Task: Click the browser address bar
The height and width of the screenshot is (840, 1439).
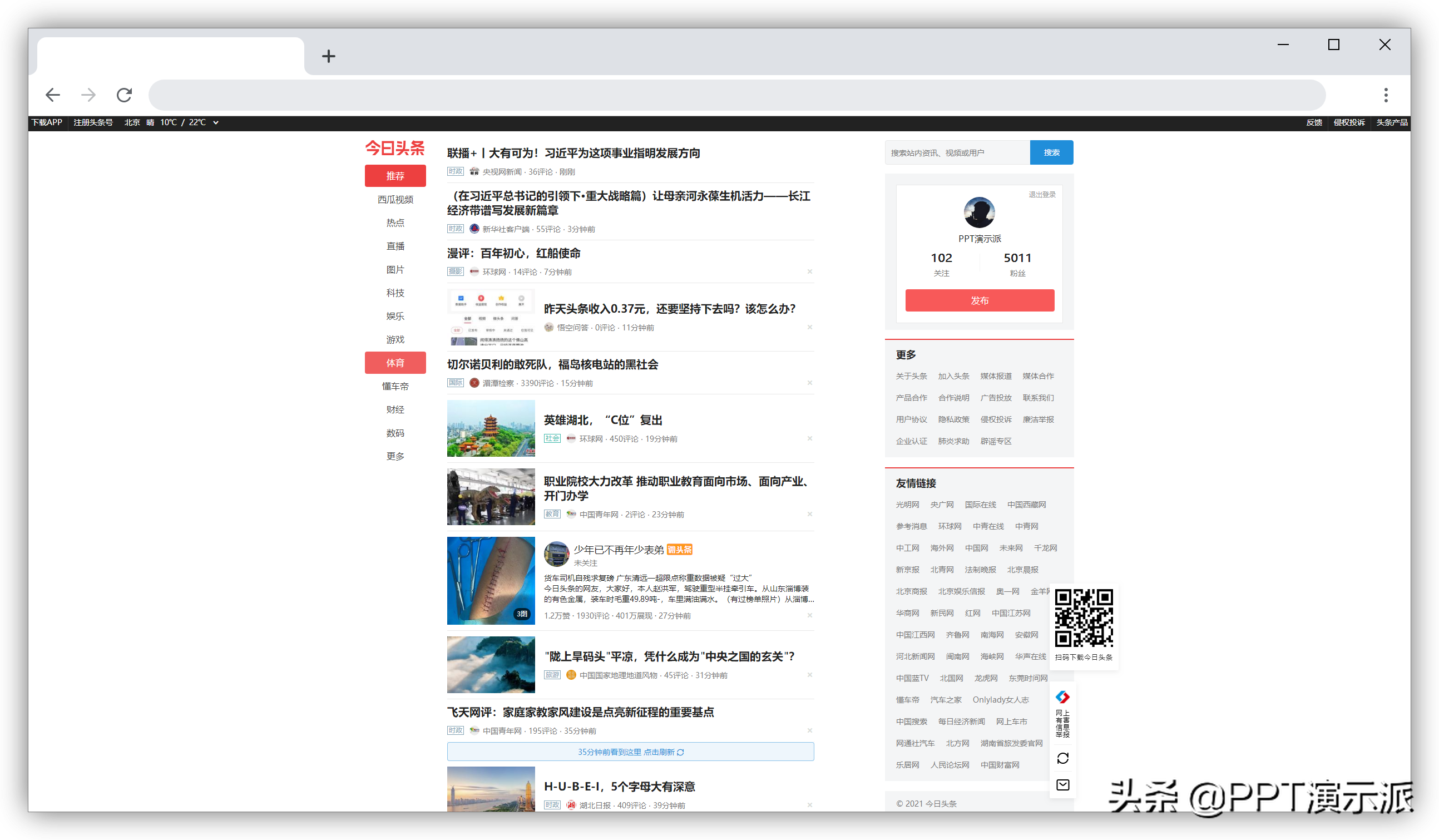Action: point(736,95)
